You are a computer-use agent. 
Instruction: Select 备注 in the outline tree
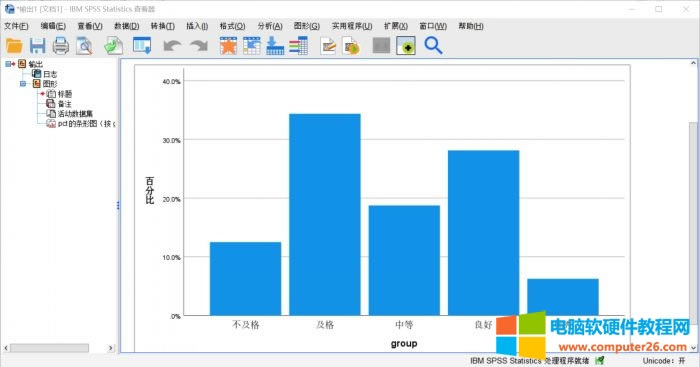(65, 104)
